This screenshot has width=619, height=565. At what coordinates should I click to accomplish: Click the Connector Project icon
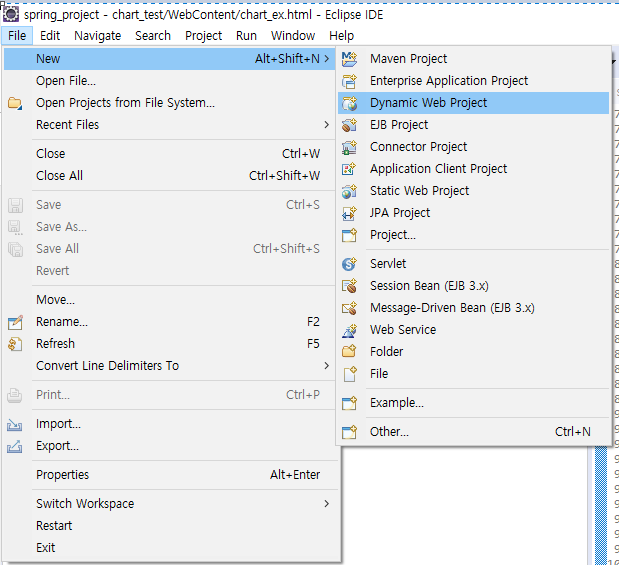click(x=349, y=147)
